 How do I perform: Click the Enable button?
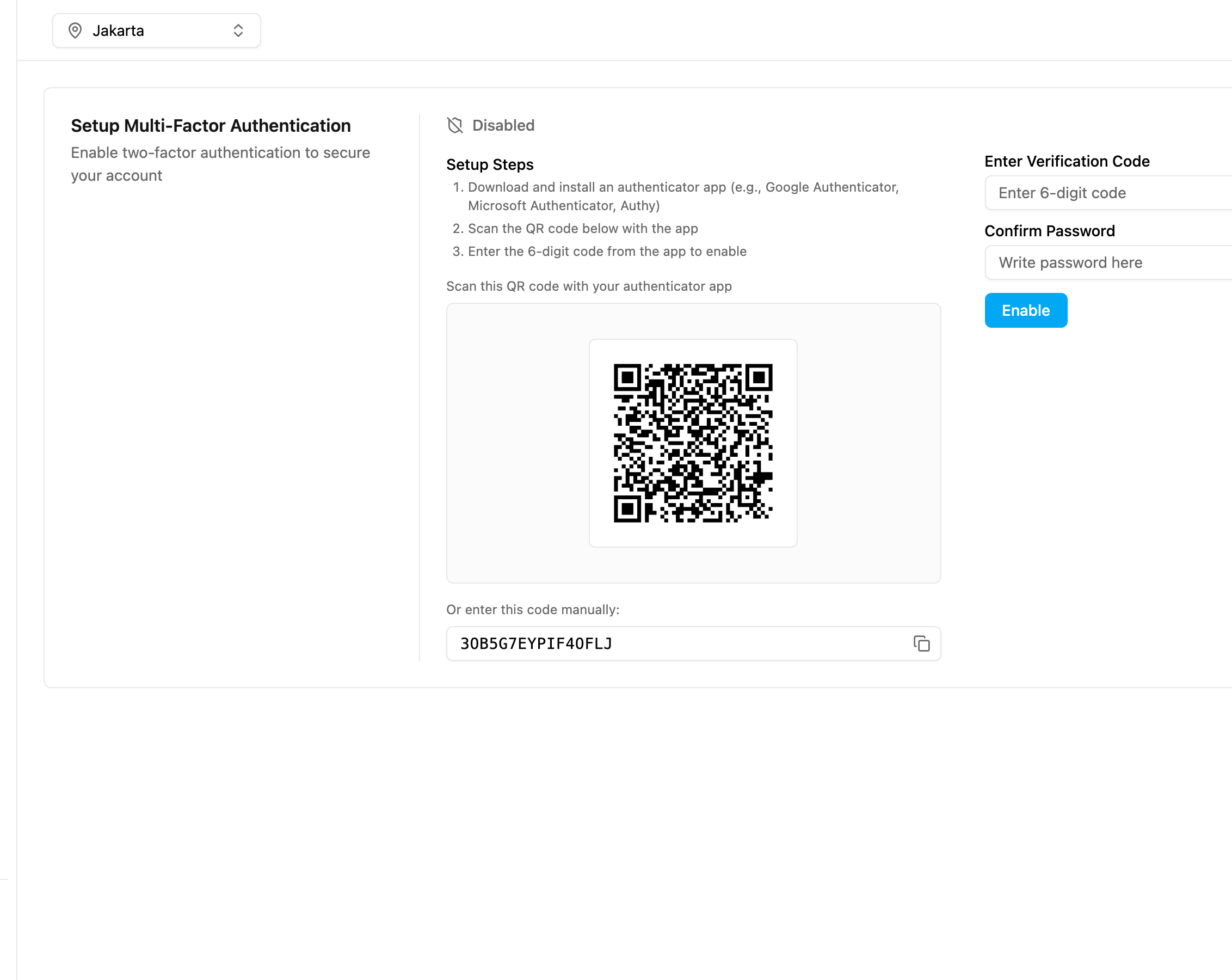point(1026,310)
